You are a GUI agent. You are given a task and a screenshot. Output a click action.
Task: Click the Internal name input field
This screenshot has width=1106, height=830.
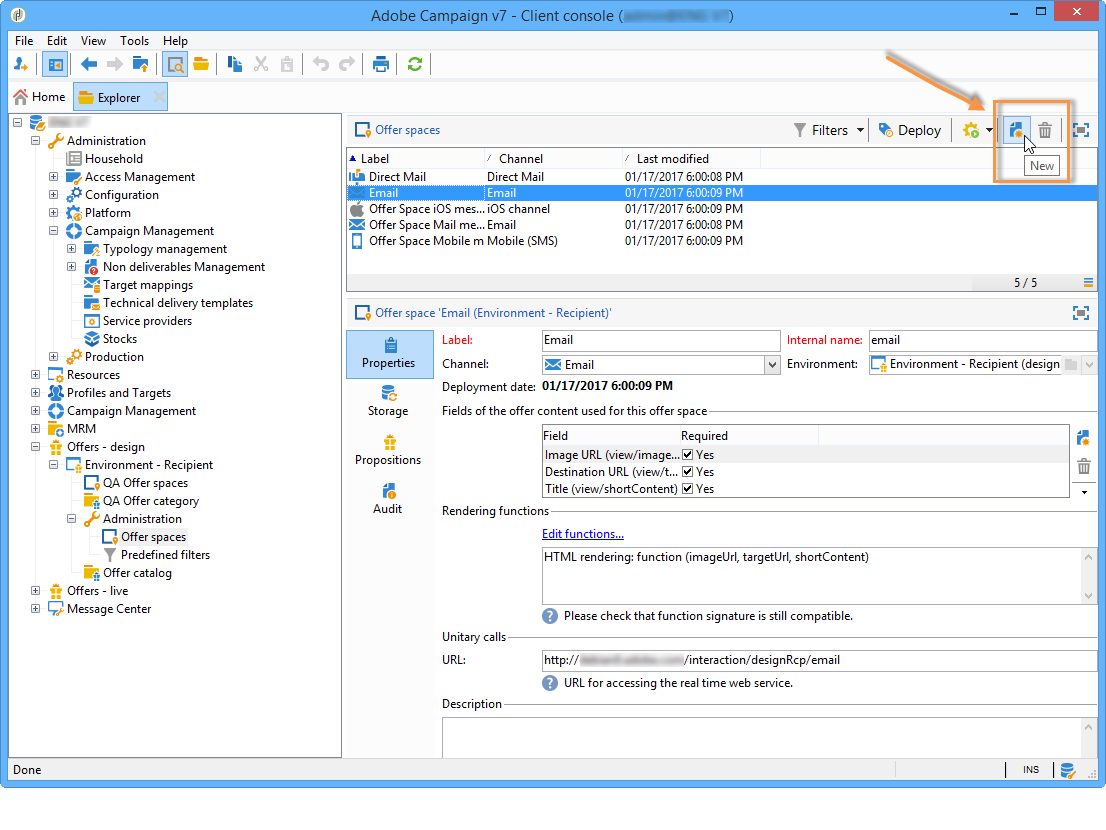click(x=983, y=341)
